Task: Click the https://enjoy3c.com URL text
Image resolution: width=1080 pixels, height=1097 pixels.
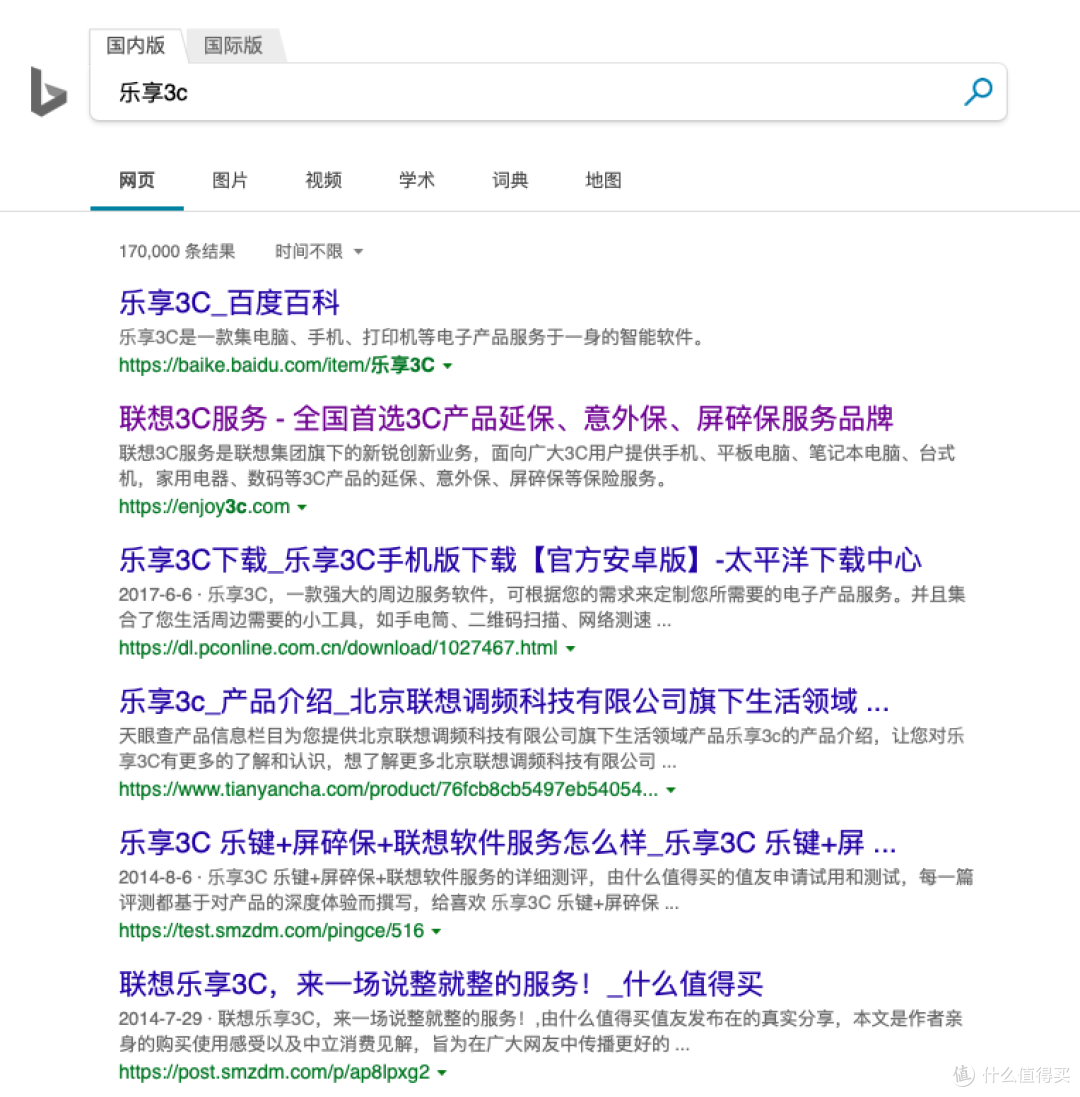Action: point(204,507)
